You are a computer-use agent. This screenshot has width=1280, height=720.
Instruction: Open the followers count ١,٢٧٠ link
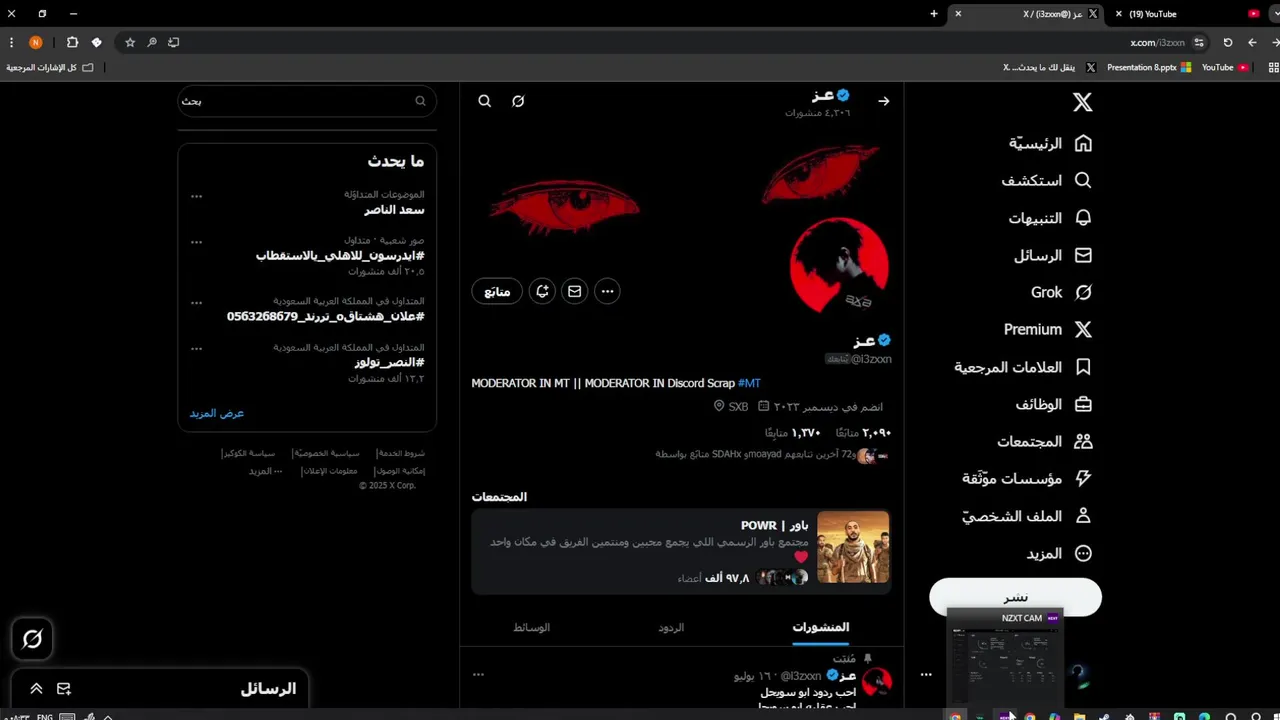point(793,433)
